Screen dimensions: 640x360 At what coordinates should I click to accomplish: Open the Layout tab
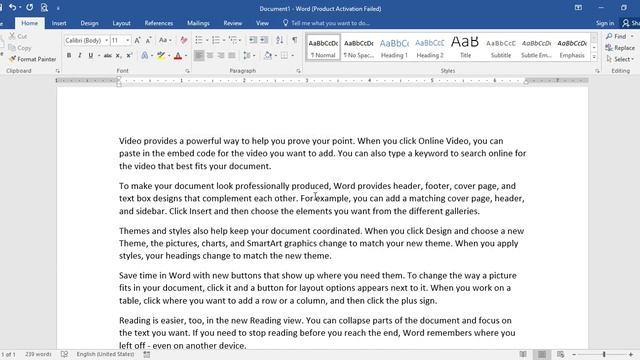(x=121, y=23)
